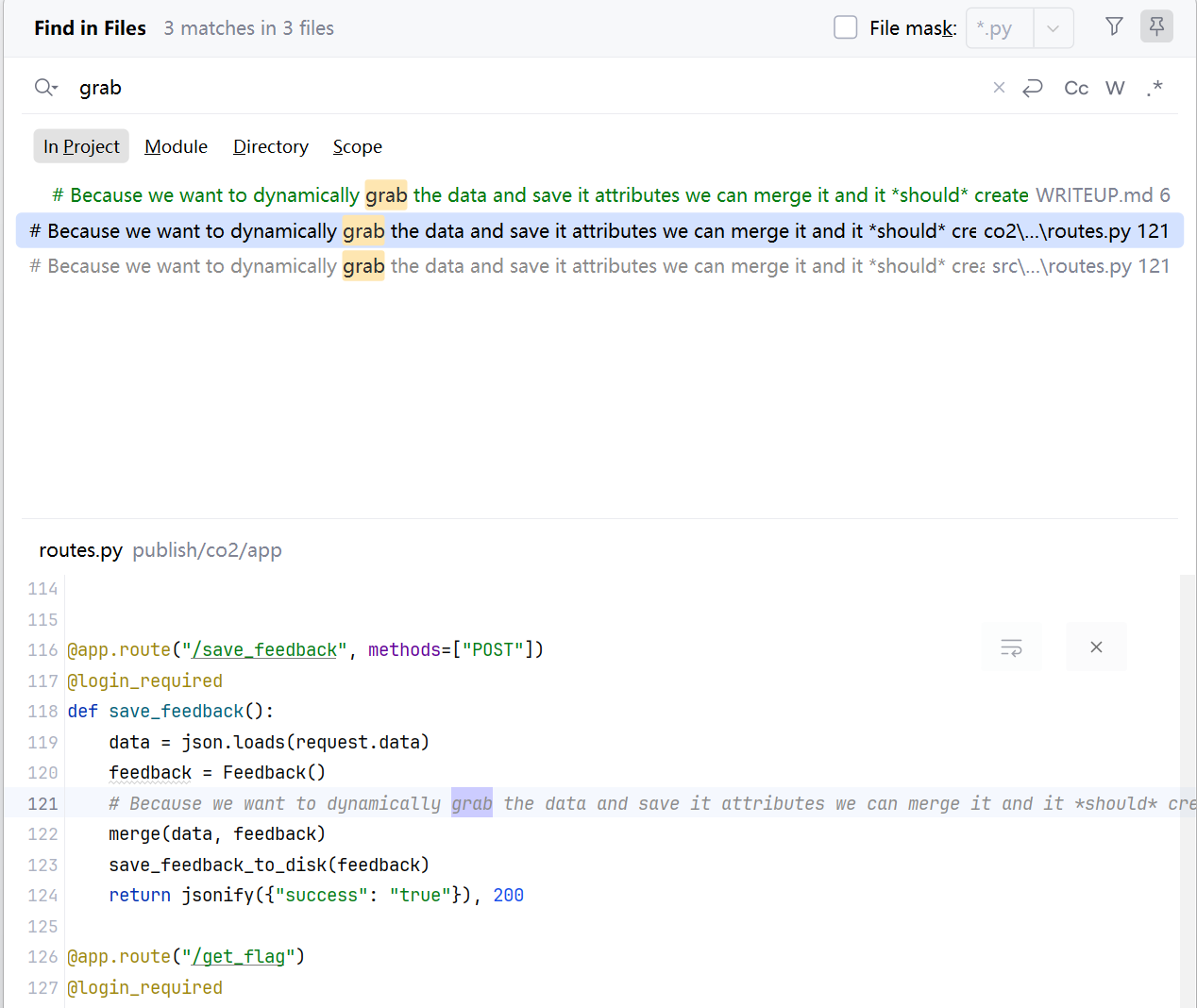
Task: Open search history via magnifier icon
Action: [45, 88]
